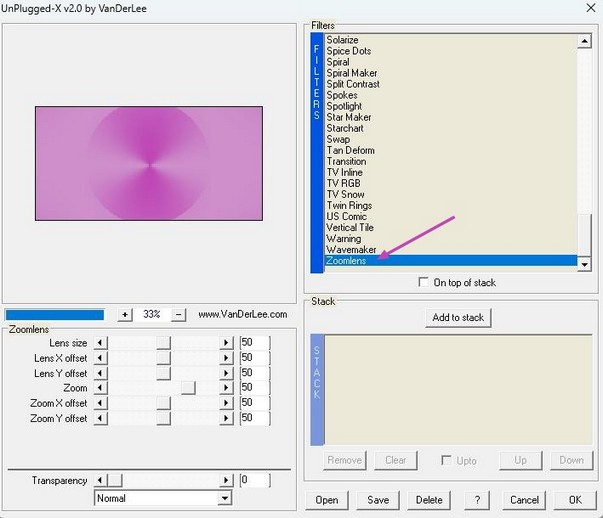Visit the www.VanDerLee.com link

(x=243, y=314)
